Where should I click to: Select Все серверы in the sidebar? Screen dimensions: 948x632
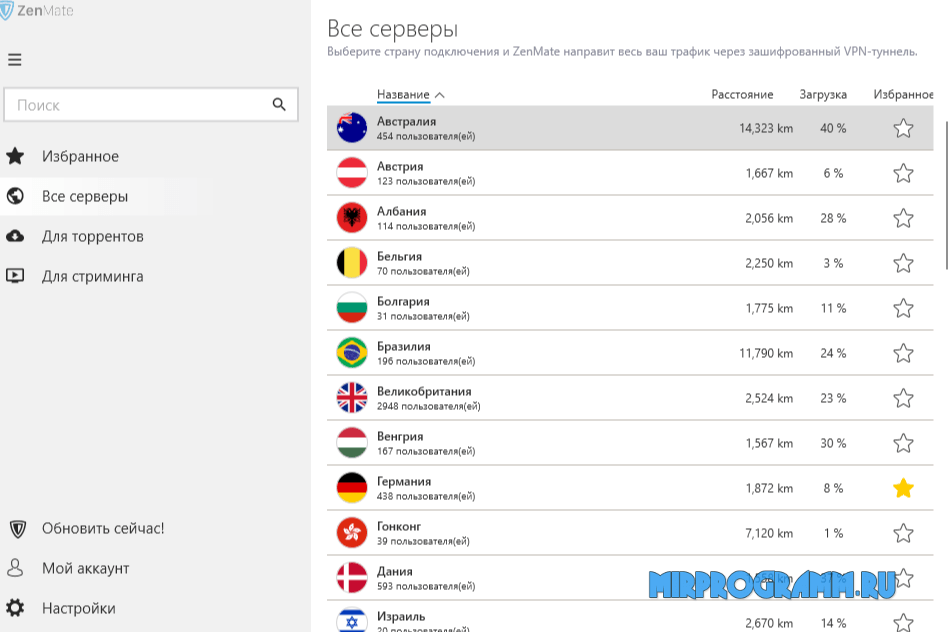tap(85, 196)
